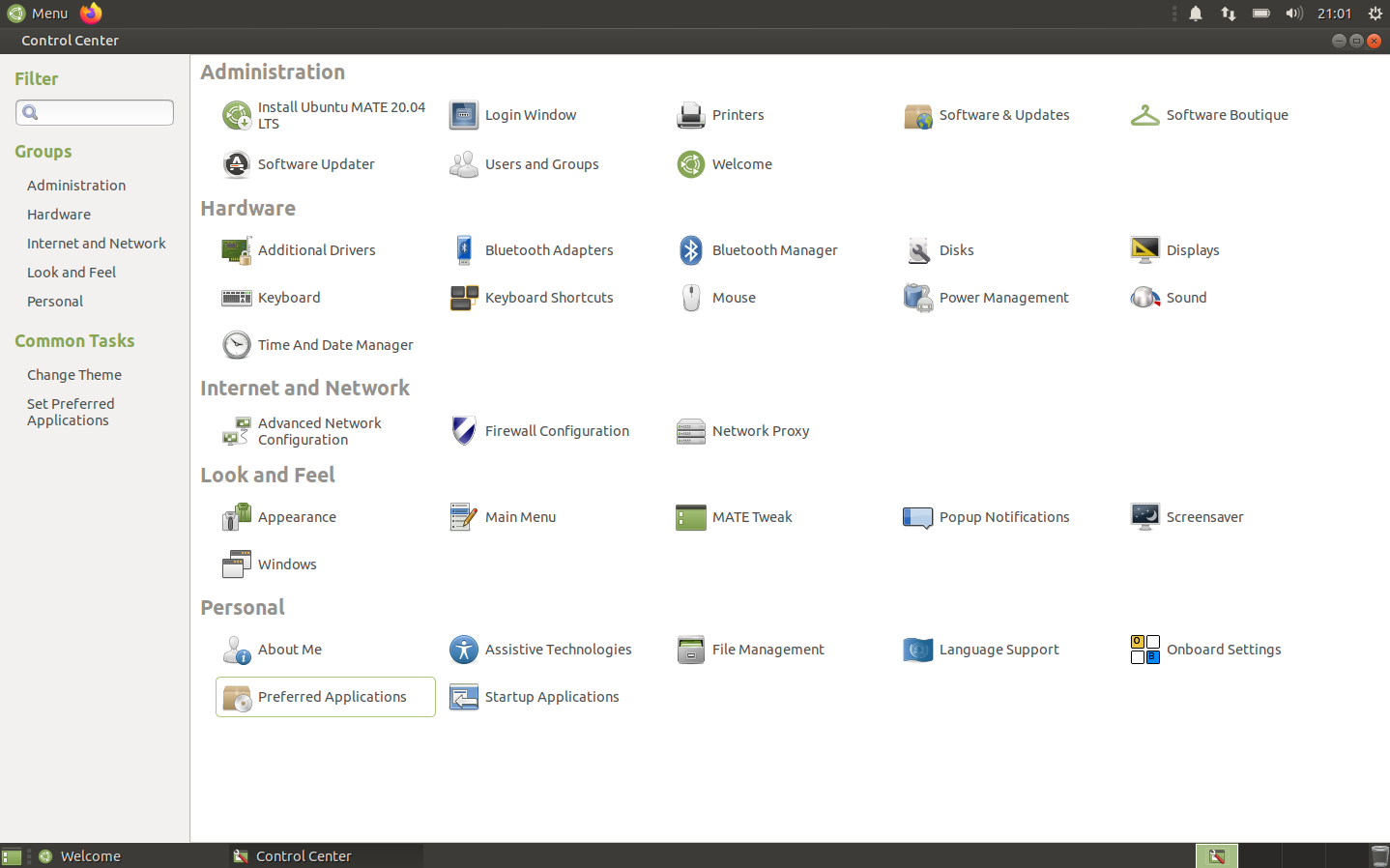The width and height of the screenshot is (1390, 868).
Task: Open Advanced Network Configuration icon
Action: click(237, 431)
